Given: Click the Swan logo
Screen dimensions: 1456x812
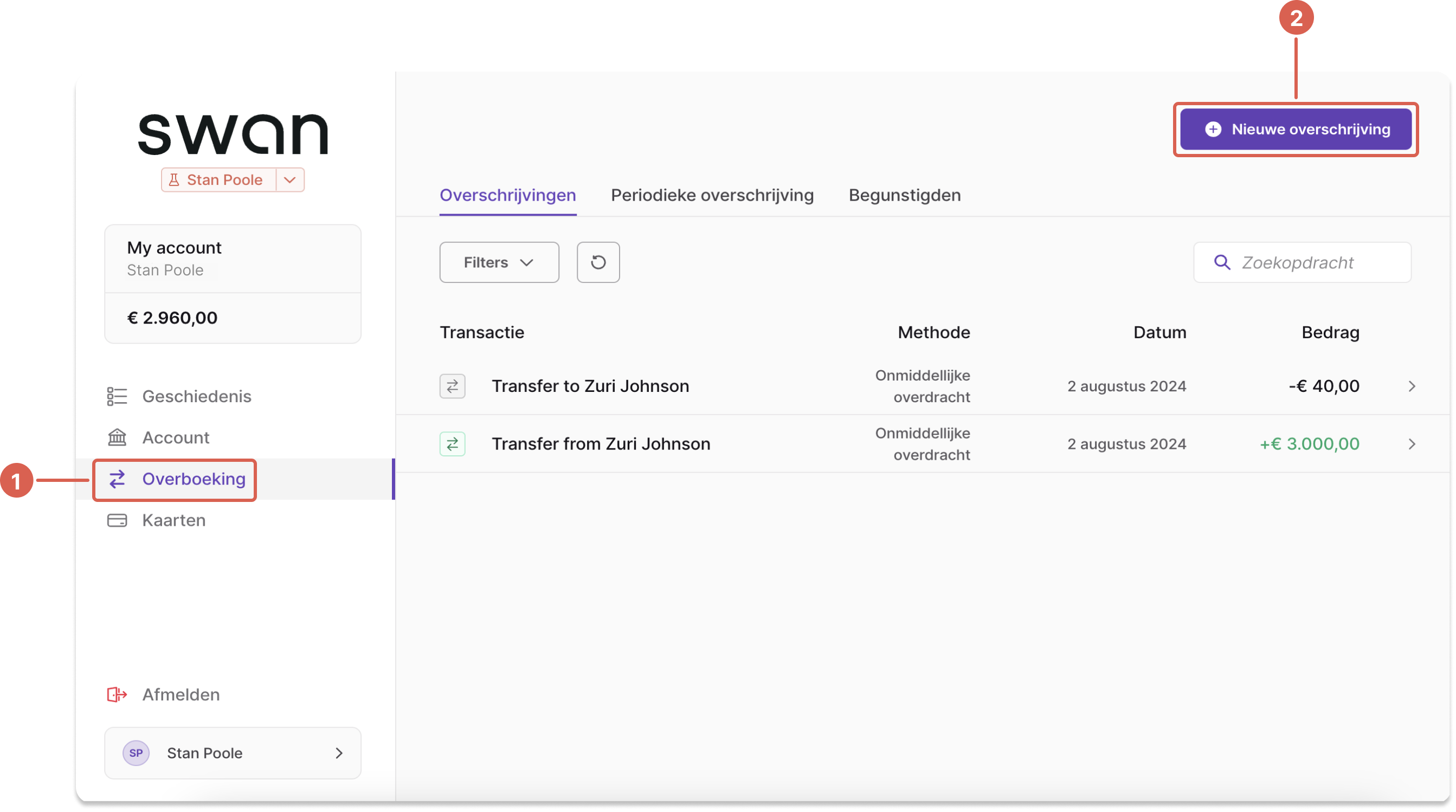Looking at the screenshot, I should [233, 134].
